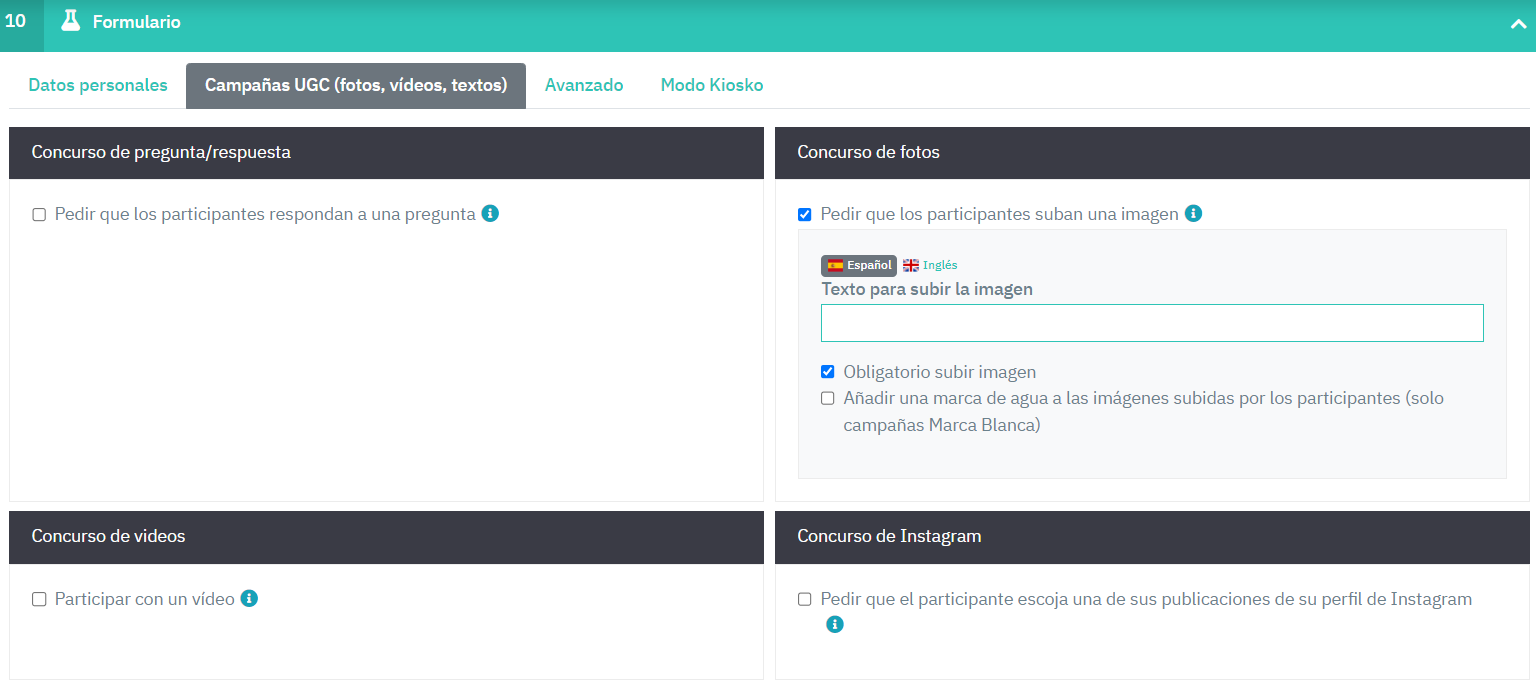Click the info icon beside 'respondan a una pregunta'
This screenshot has width=1536, height=690.
[x=490, y=213]
